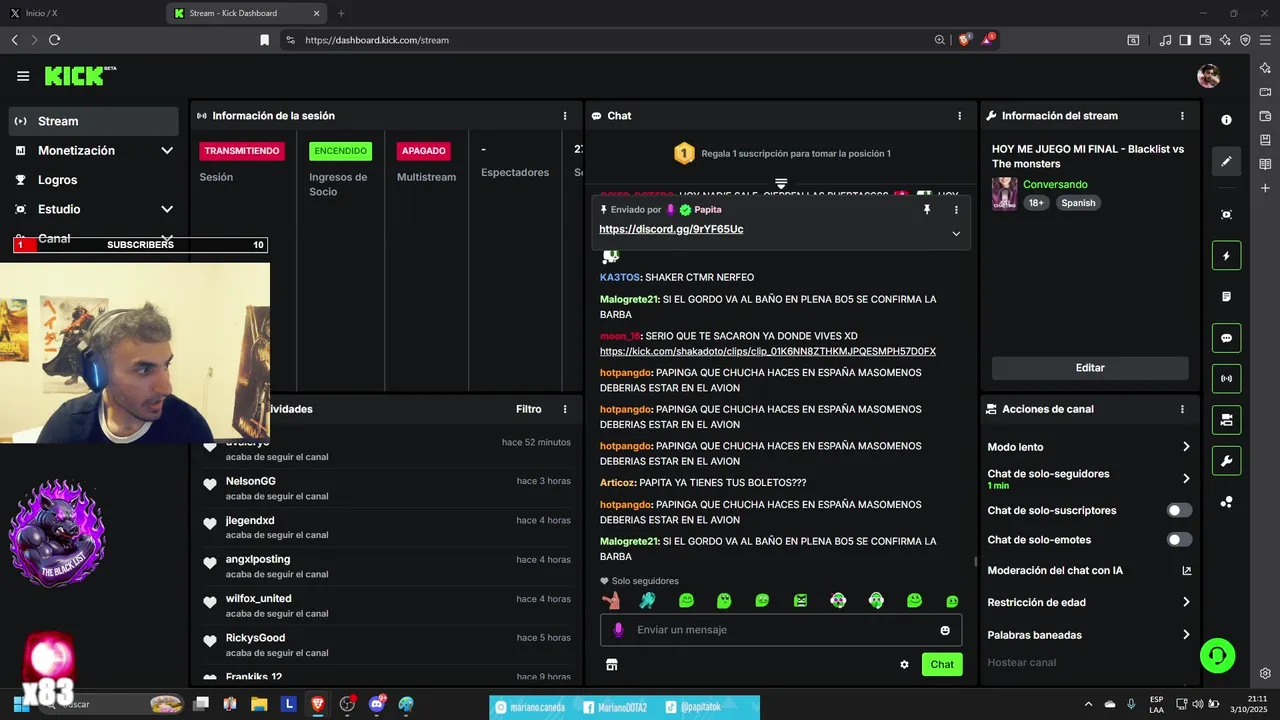Expand the pinned message chevron

(956, 234)
